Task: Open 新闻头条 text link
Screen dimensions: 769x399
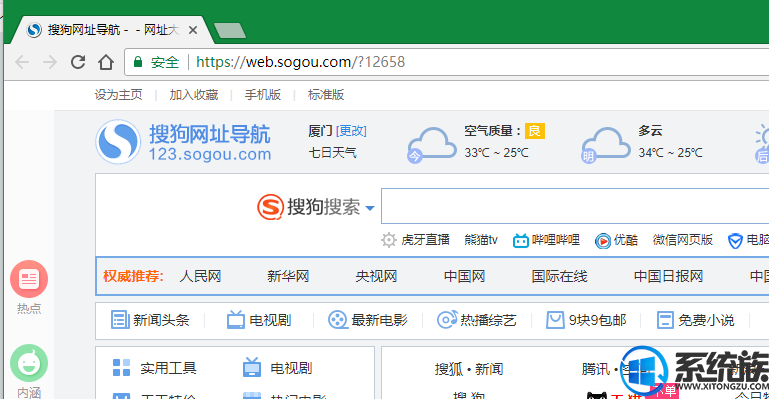Action: 161,321
